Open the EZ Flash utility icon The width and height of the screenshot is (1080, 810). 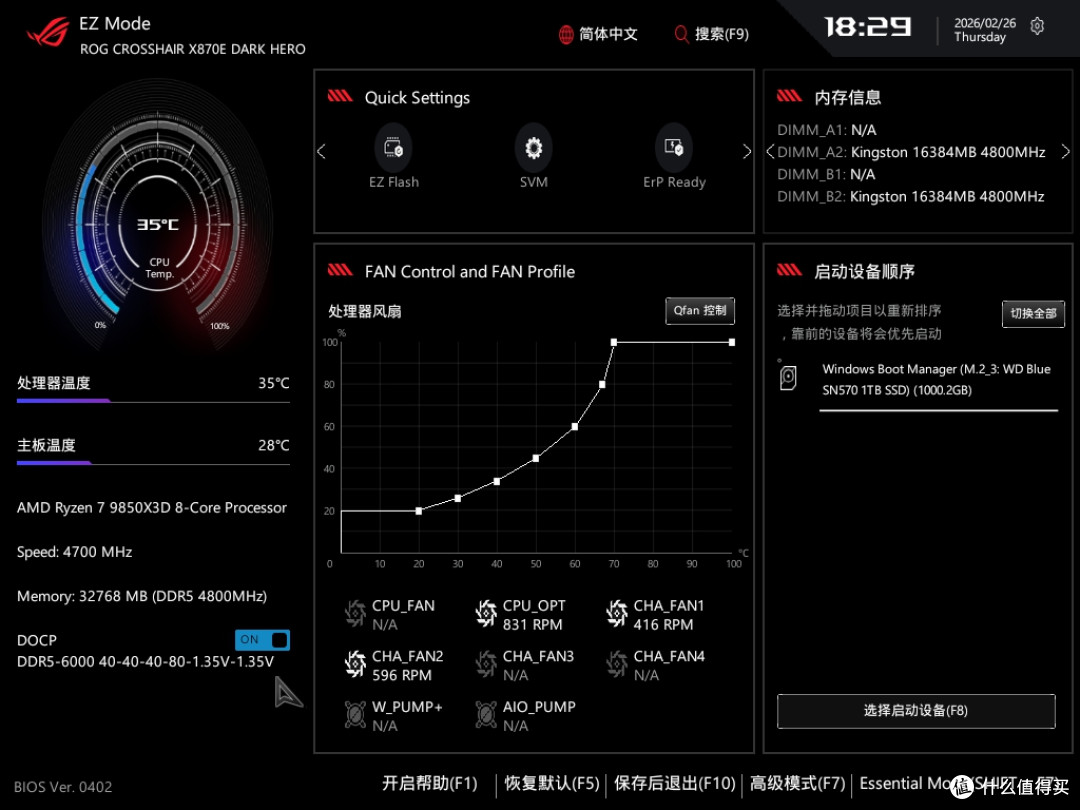(393, 147)
